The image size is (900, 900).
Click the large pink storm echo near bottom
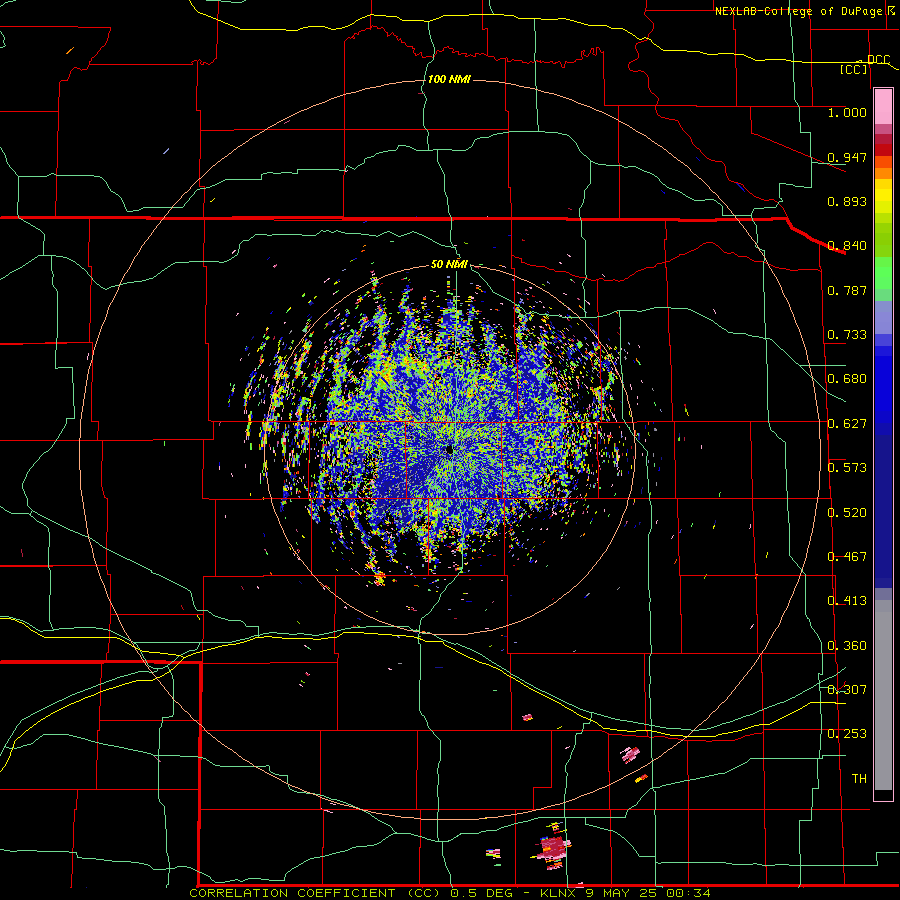pos(553,848)
